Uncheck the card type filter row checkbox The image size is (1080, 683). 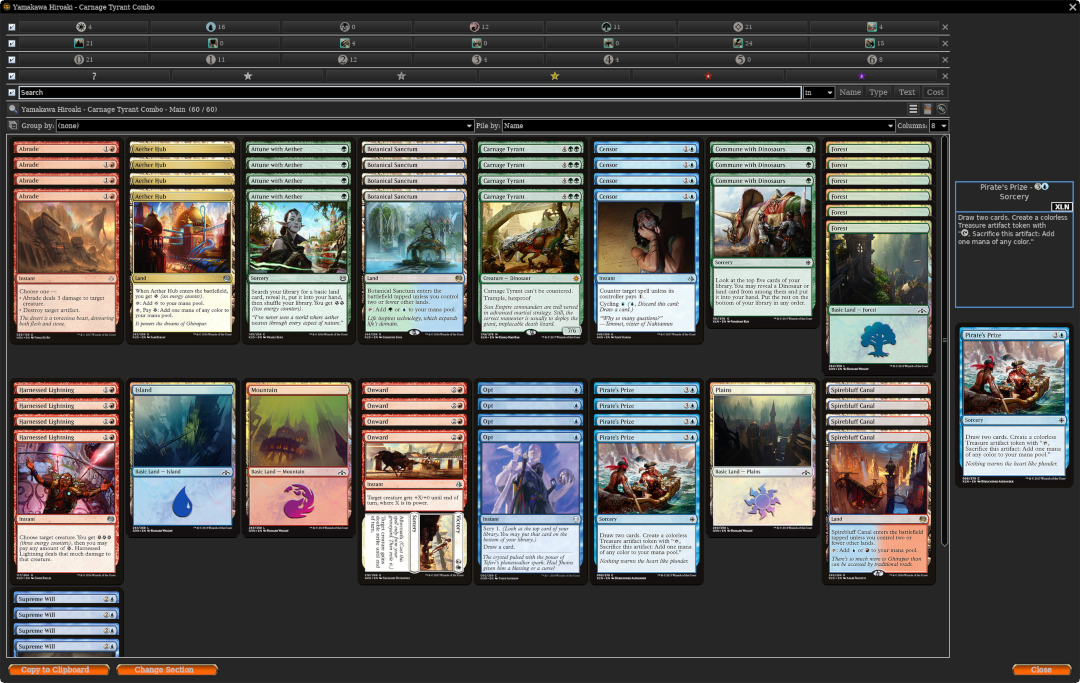12,43
